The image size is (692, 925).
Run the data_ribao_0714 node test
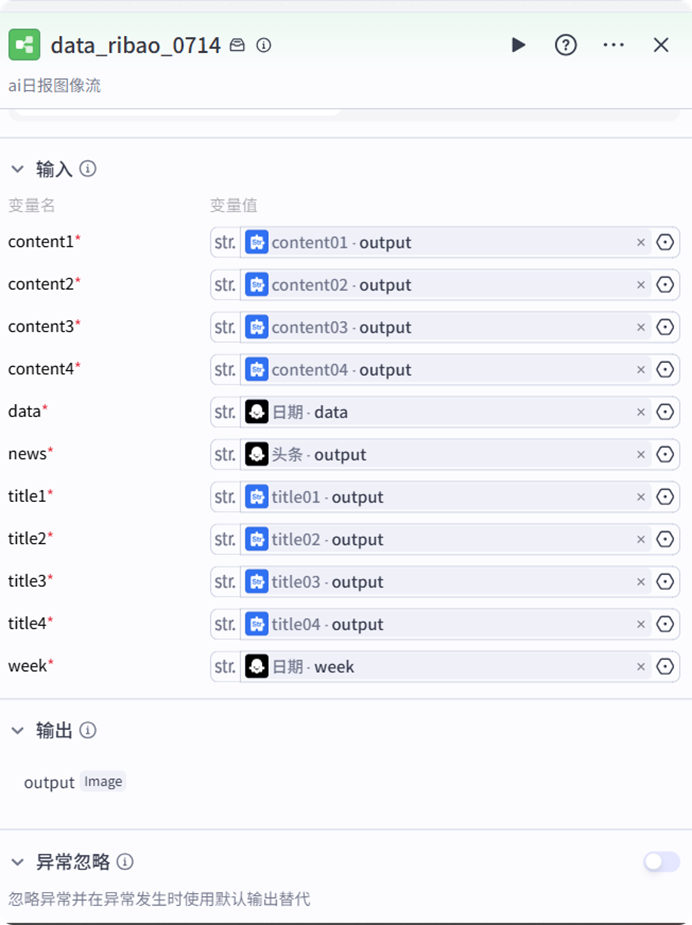[x=518, y=45]
